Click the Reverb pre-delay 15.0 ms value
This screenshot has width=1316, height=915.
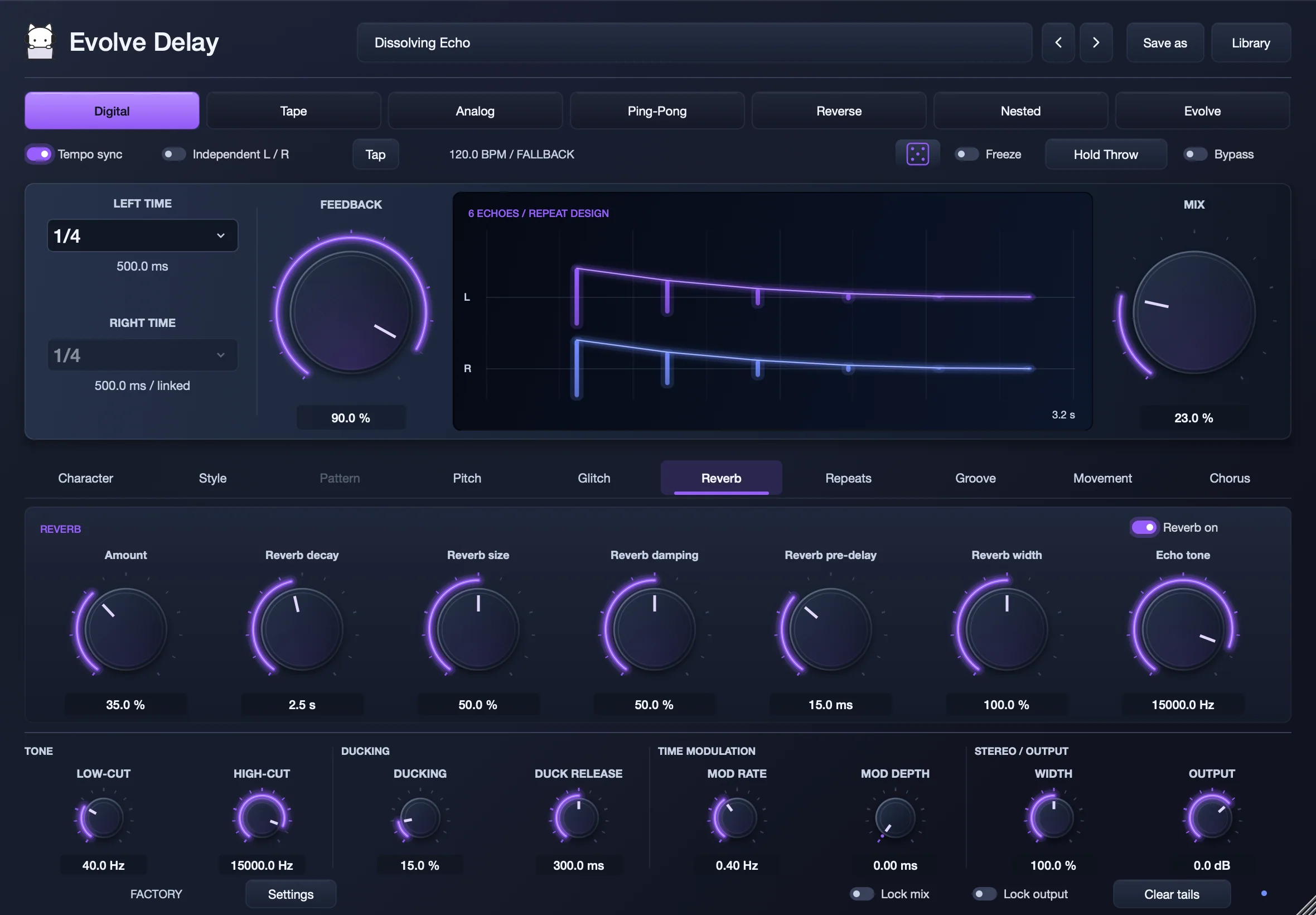coord(830,705)
